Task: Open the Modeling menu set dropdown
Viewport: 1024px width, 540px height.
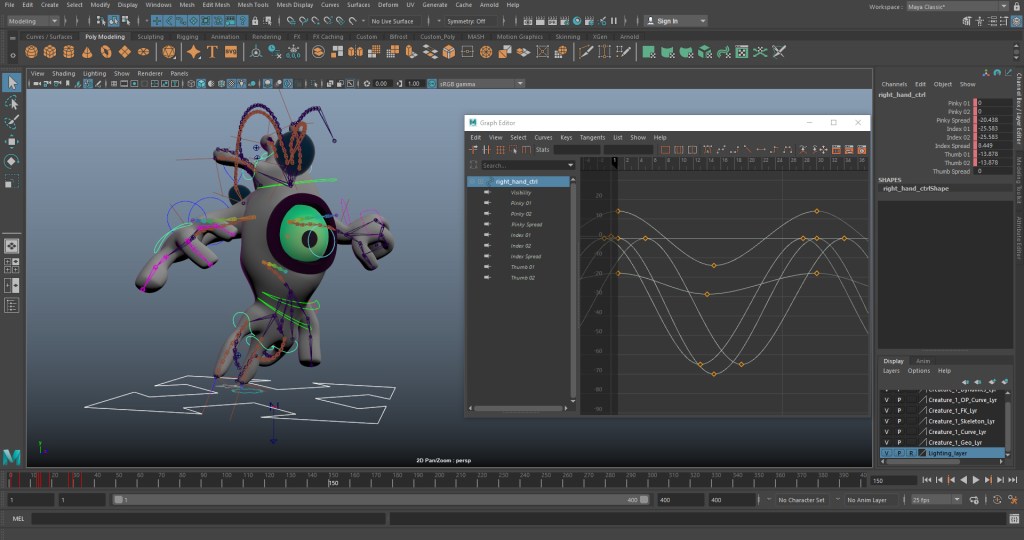Action: [x=32, y=21]
